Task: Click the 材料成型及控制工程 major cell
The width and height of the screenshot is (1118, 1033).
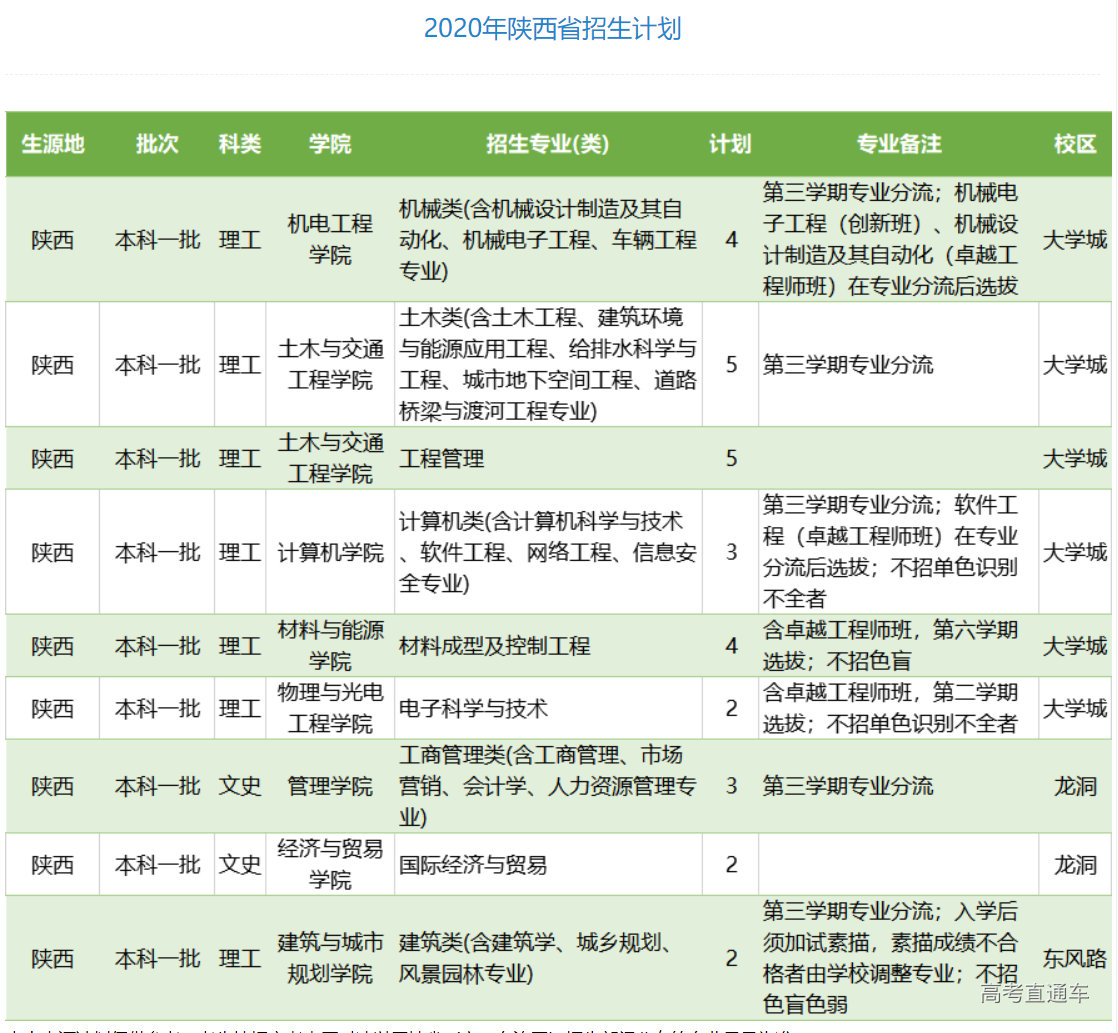Action: tap(495, 646)
